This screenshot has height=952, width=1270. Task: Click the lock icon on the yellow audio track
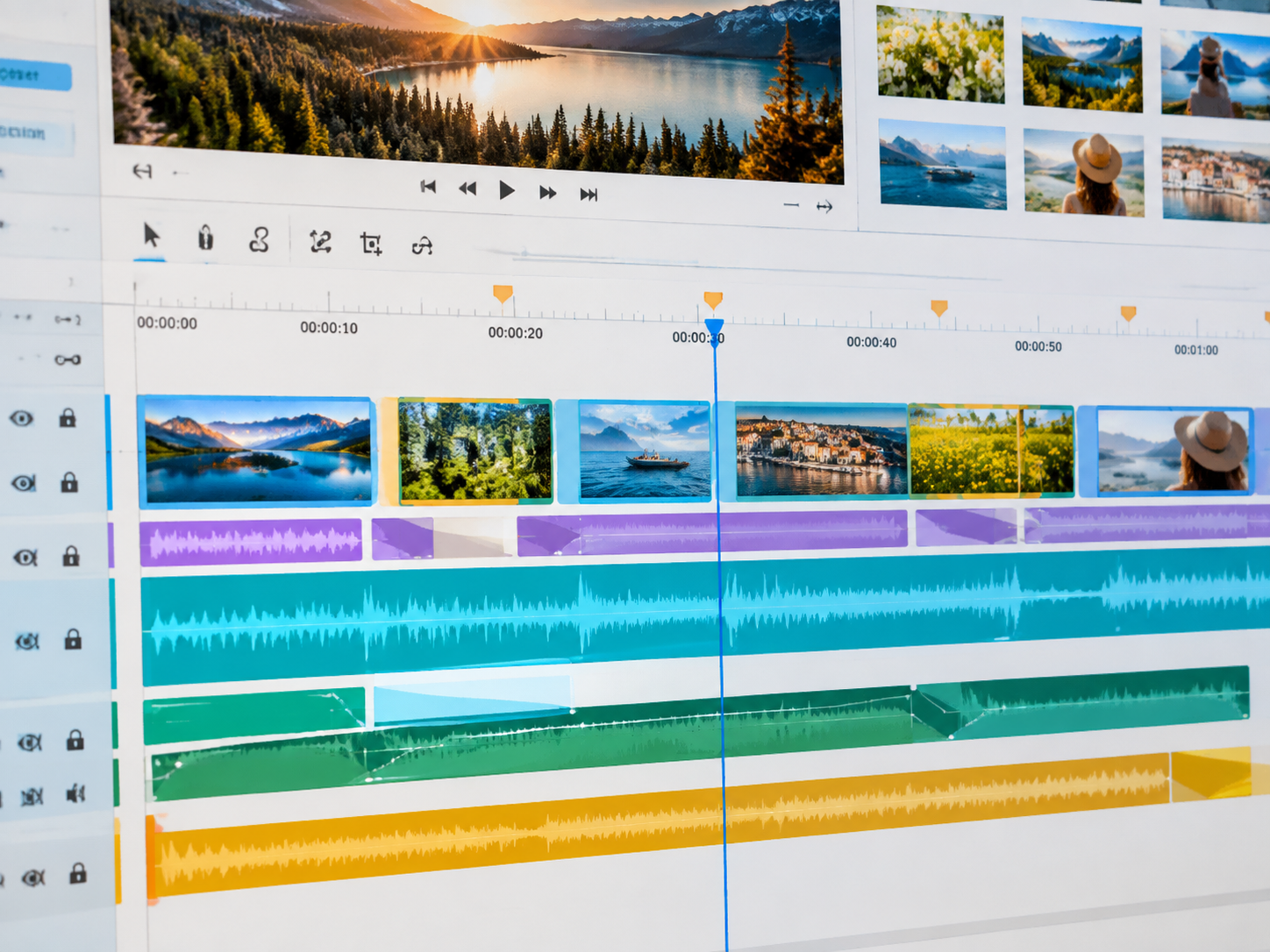click(x=78, y=873)
